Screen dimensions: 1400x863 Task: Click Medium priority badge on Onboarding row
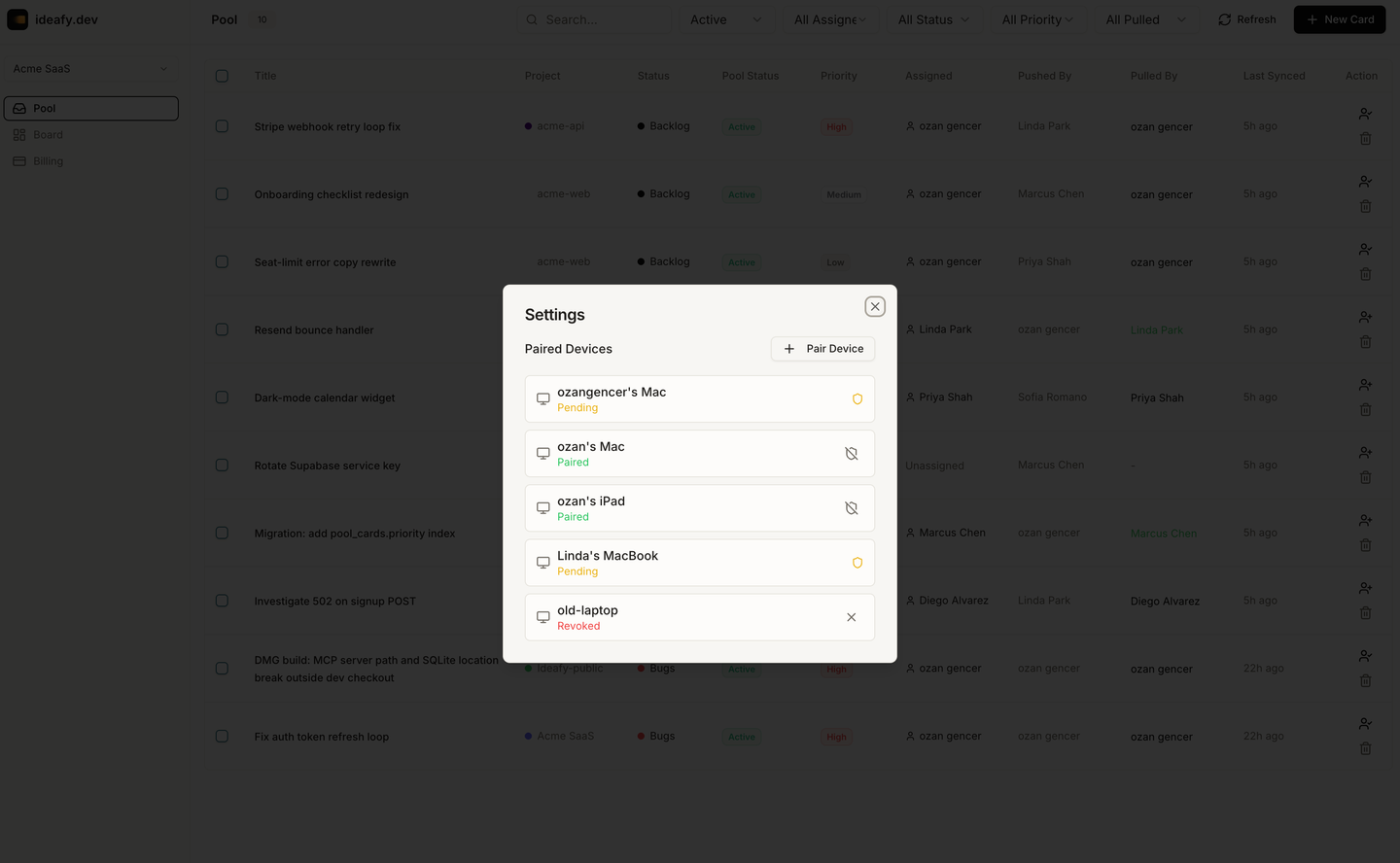point(844,194)
